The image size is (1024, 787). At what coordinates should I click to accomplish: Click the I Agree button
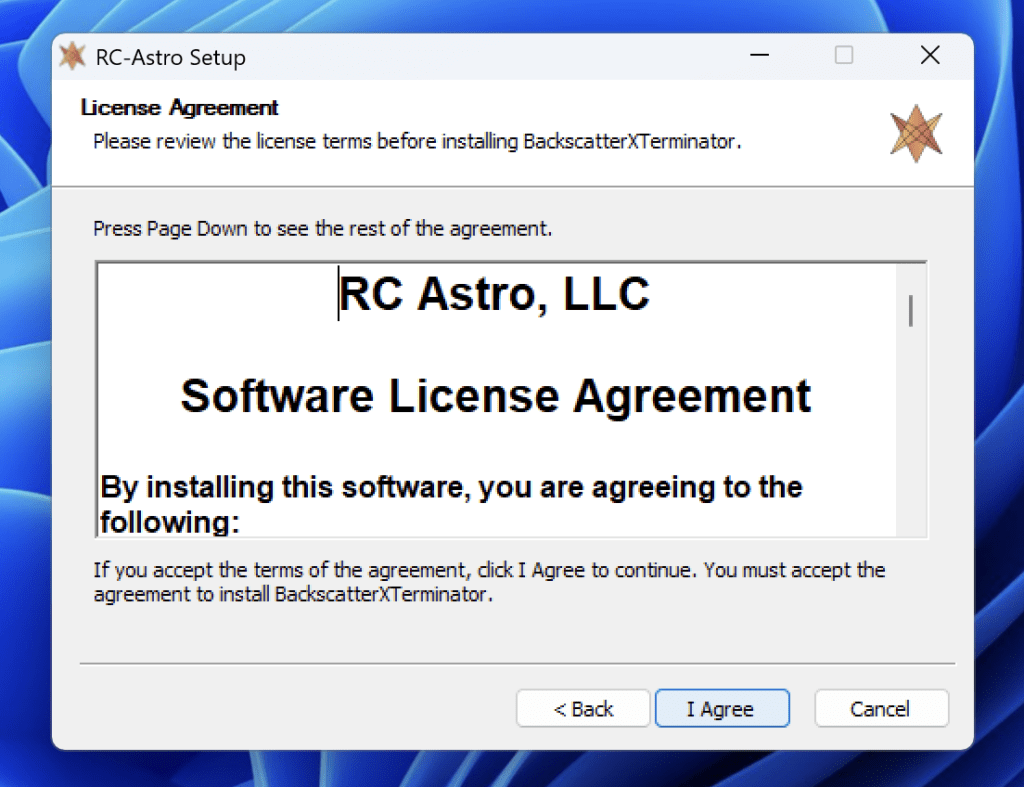[722, 708]
